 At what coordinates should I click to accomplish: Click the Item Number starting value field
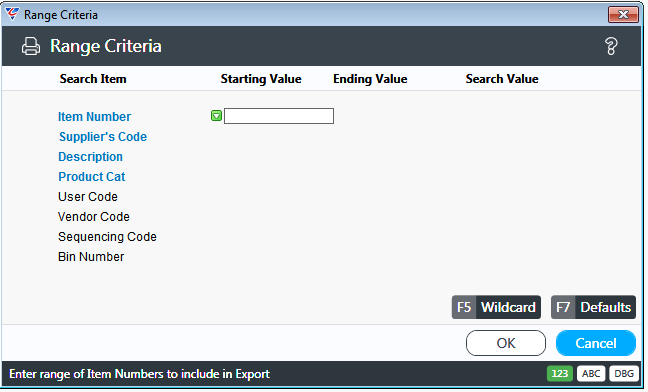tap(279, 116)
